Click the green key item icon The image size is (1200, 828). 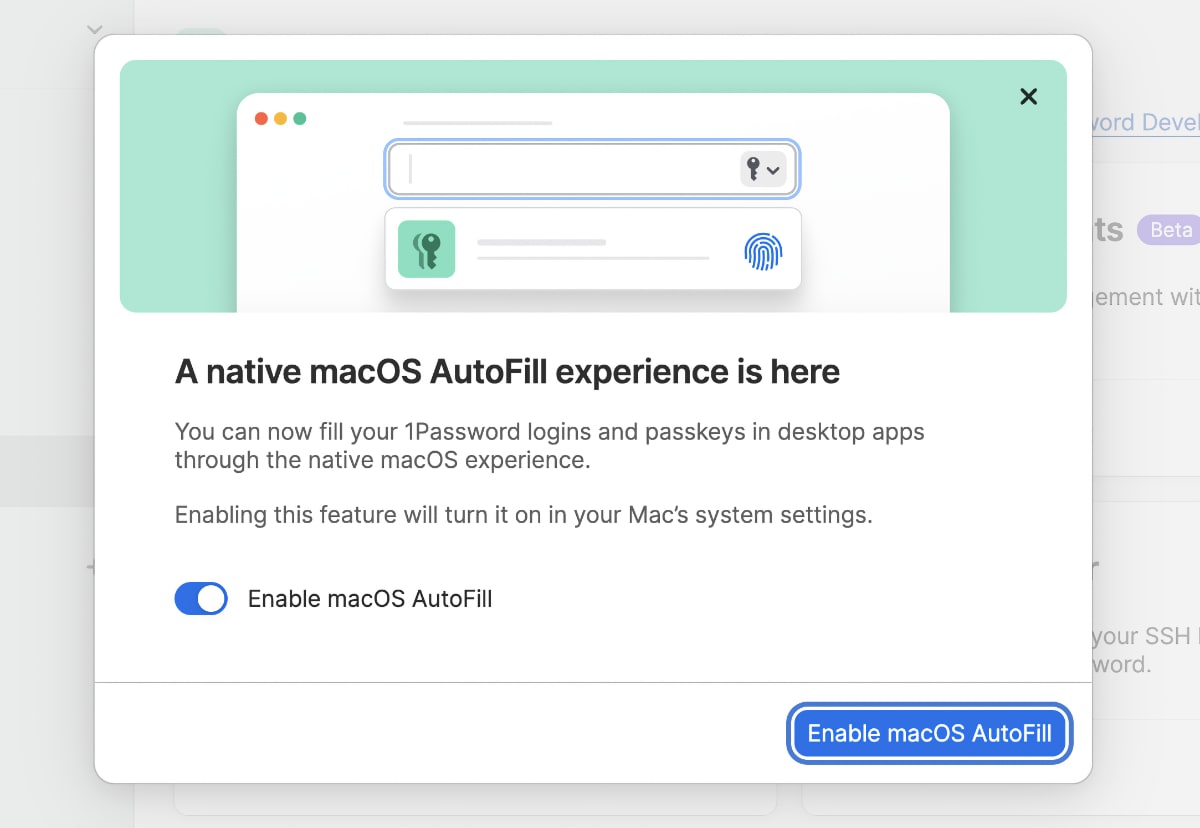pos(426,249)
